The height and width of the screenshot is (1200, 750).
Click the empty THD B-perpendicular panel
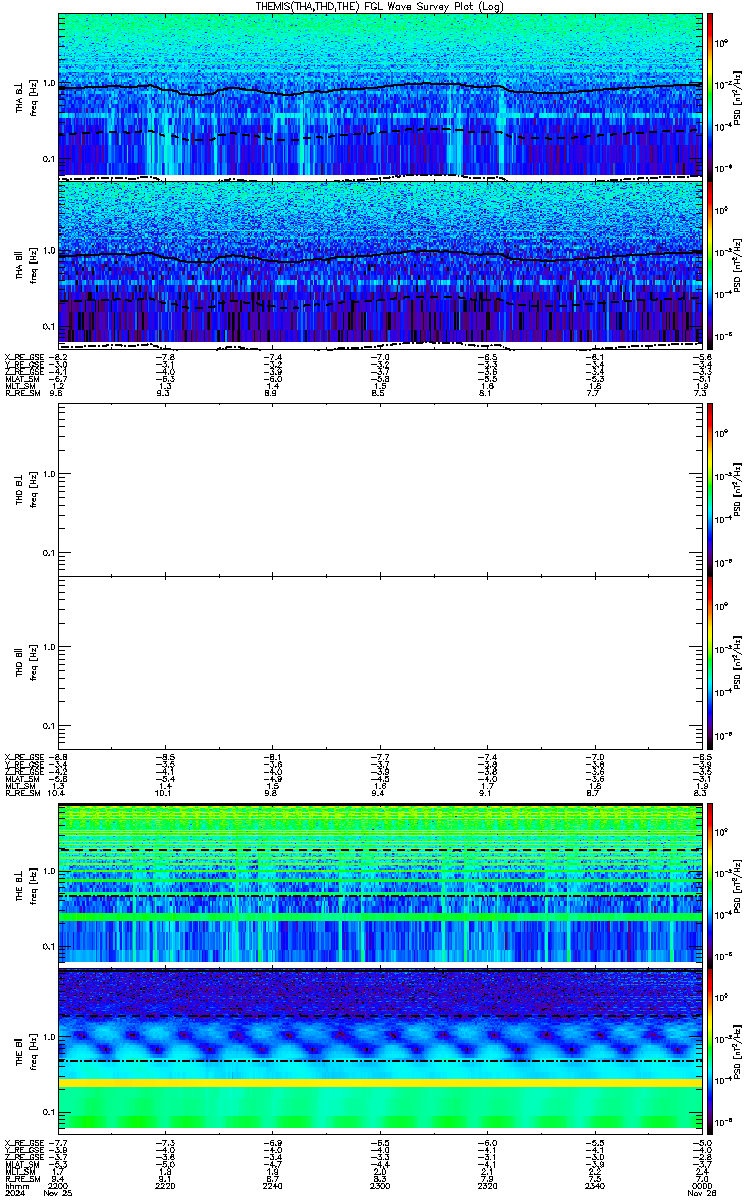(x=380, y=489)
